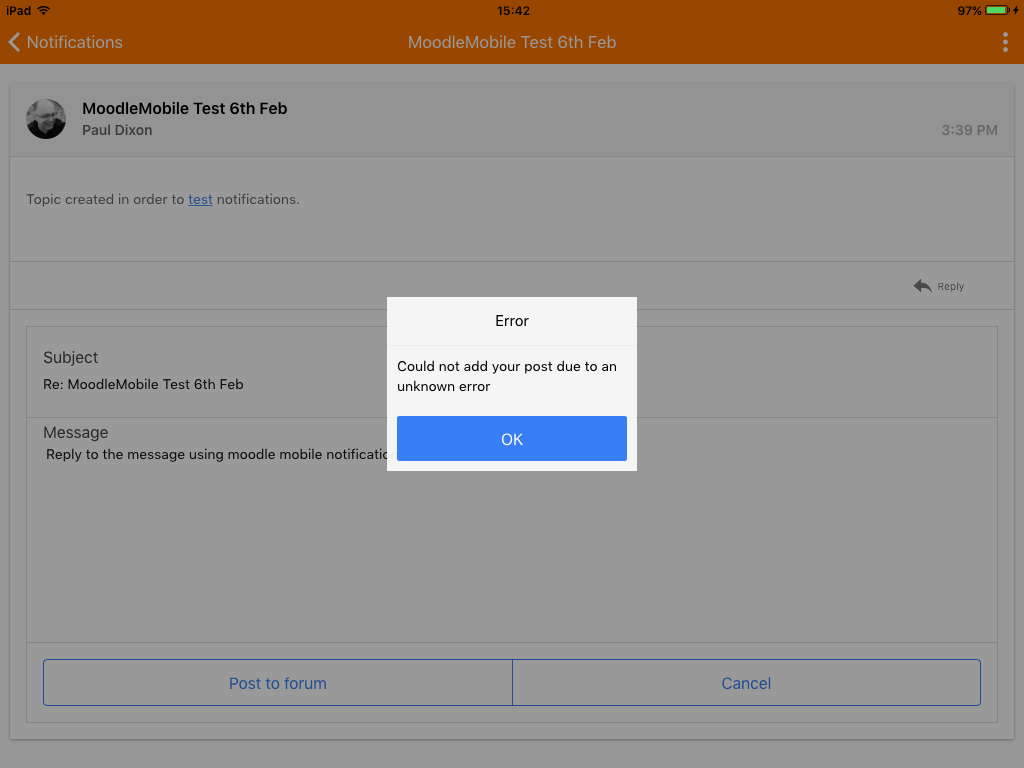Tap the status bar clock 15:42
Viewport: 1024px width, 768px height.
(513, 10)
